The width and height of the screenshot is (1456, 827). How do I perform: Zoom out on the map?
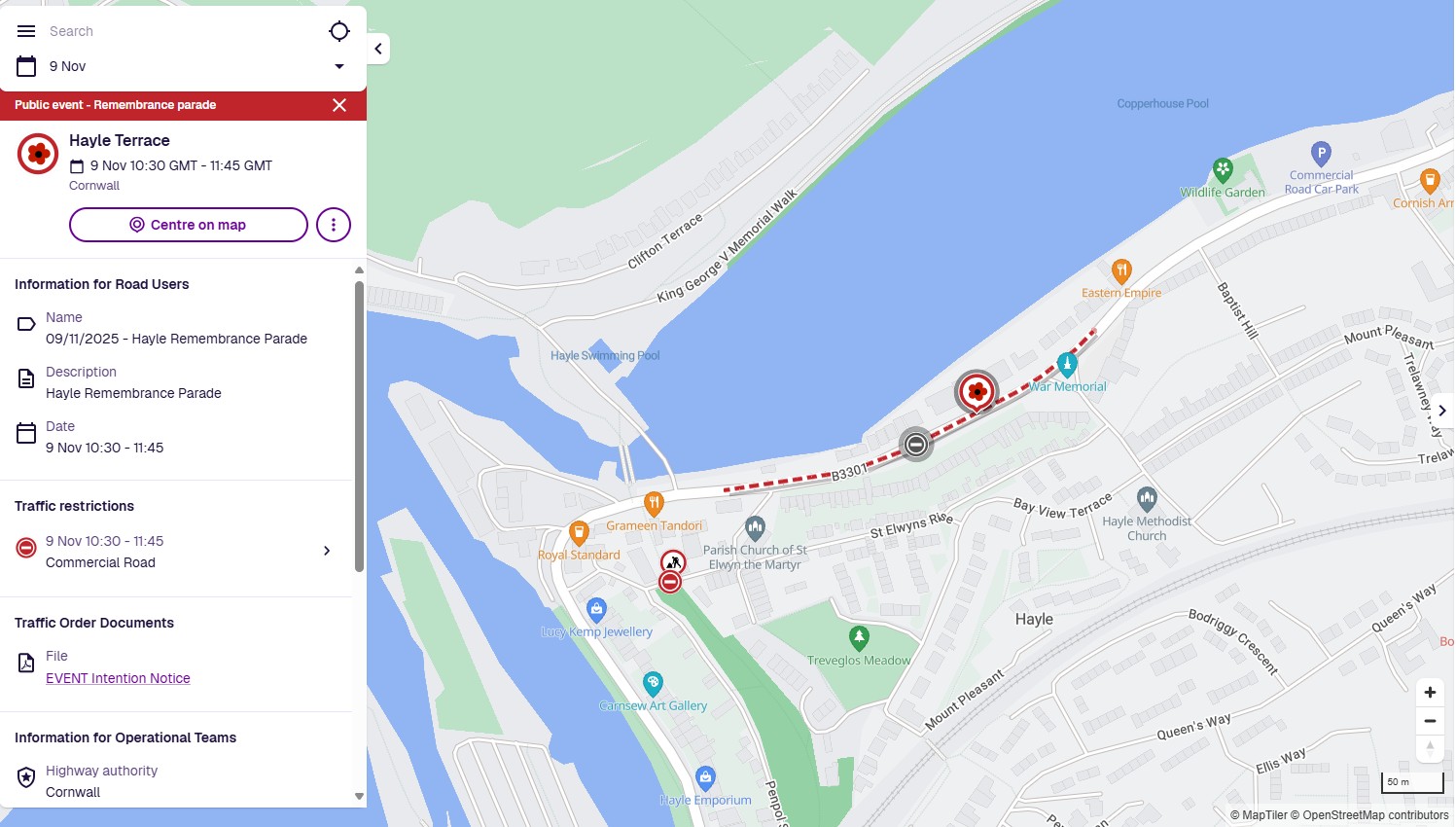click(x=1430, y=721)
